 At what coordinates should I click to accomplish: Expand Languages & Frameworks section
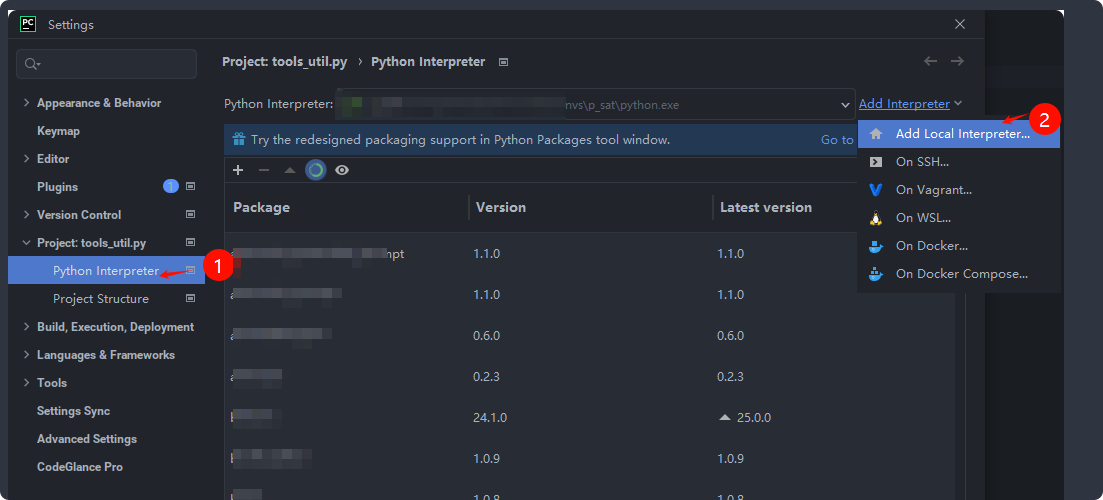tap(27, 355)
